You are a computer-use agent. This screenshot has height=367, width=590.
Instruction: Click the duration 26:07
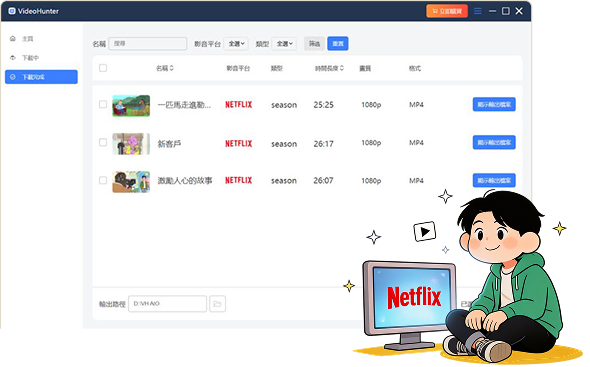(x=323, y=181)
